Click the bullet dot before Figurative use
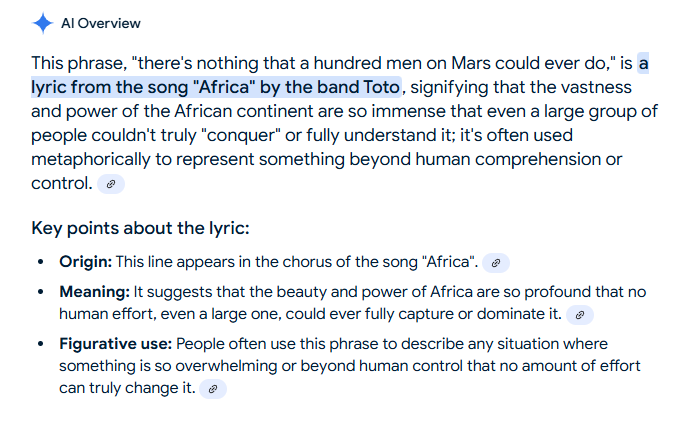Screen dimensions: 678x421 40,343
